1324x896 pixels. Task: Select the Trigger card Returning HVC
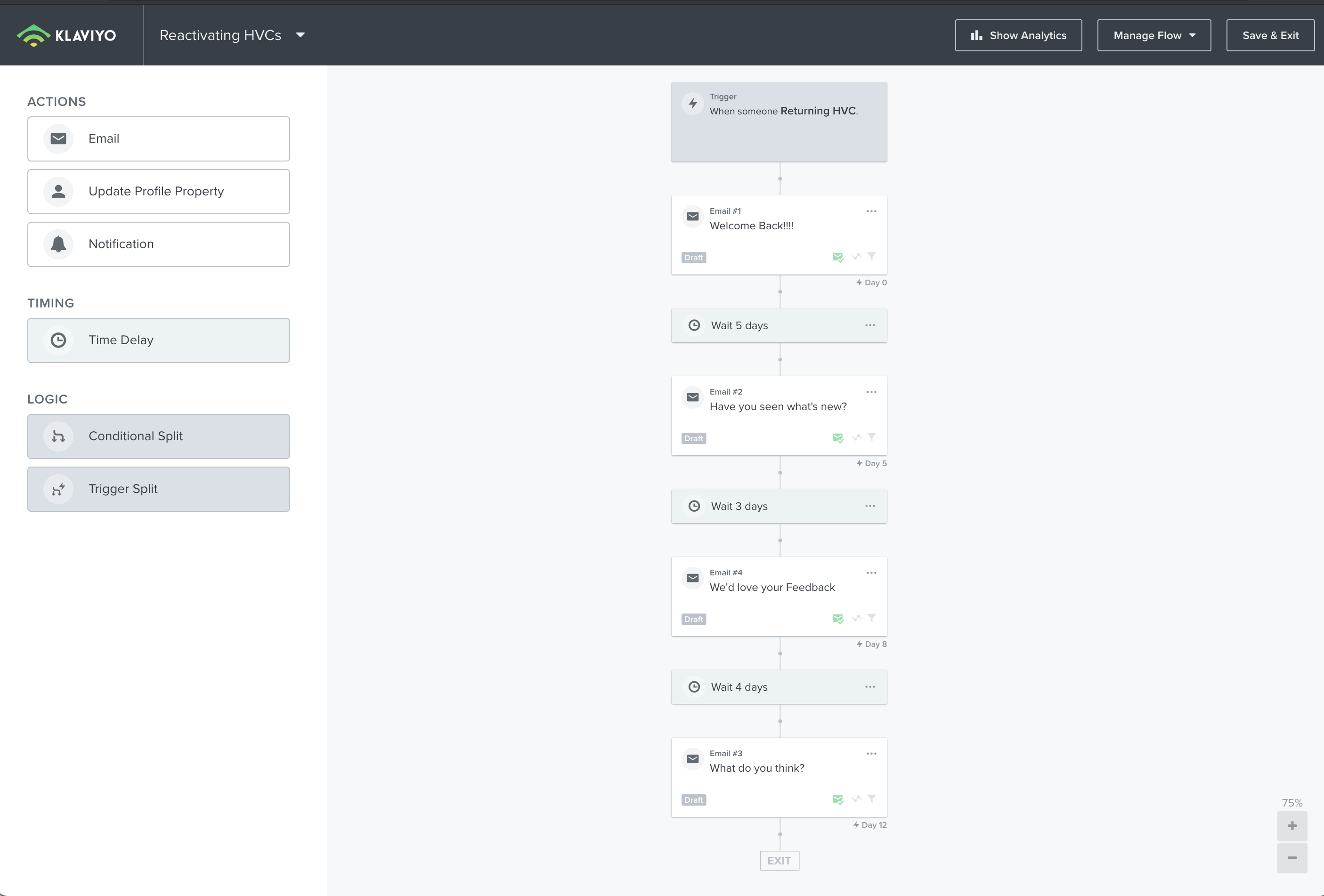(779, 122)
